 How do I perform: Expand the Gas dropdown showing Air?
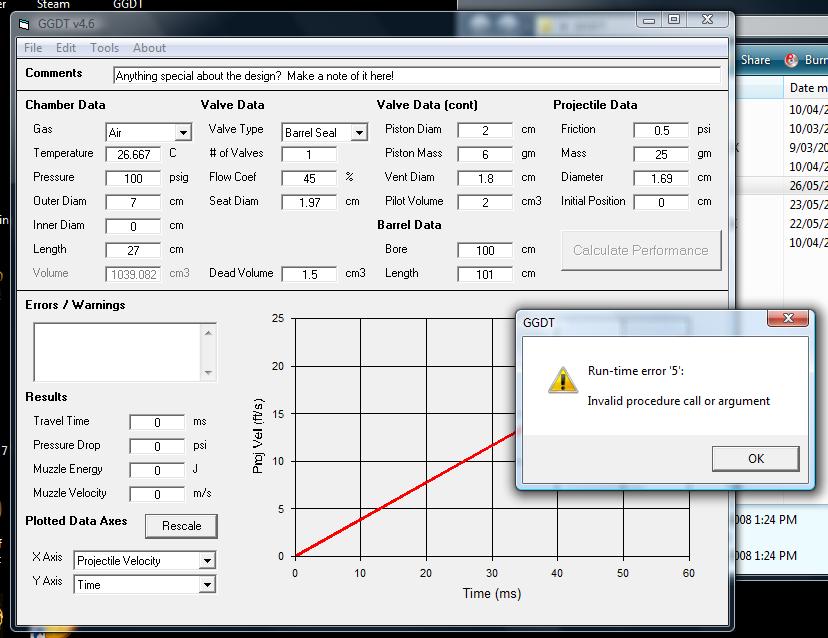183,133
